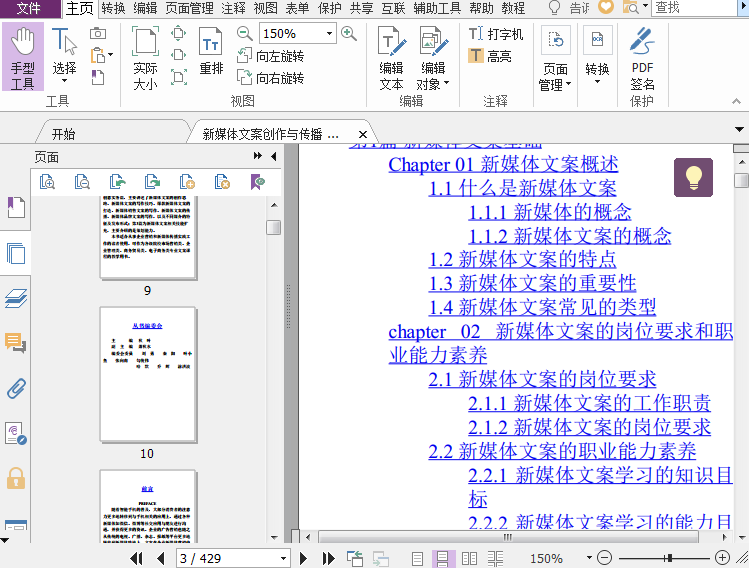Zoom out with the minus magnifier

[x=244, y=33]
